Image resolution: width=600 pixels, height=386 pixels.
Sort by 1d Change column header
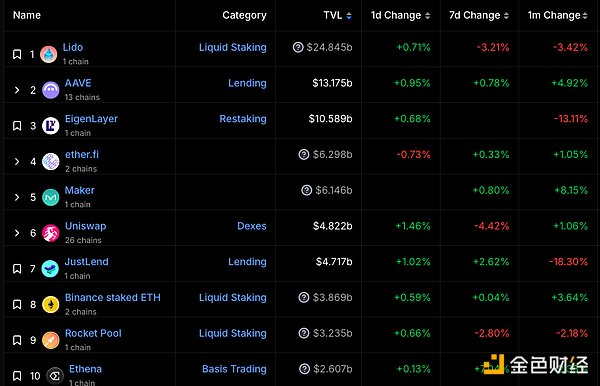[x=400, y=15]
